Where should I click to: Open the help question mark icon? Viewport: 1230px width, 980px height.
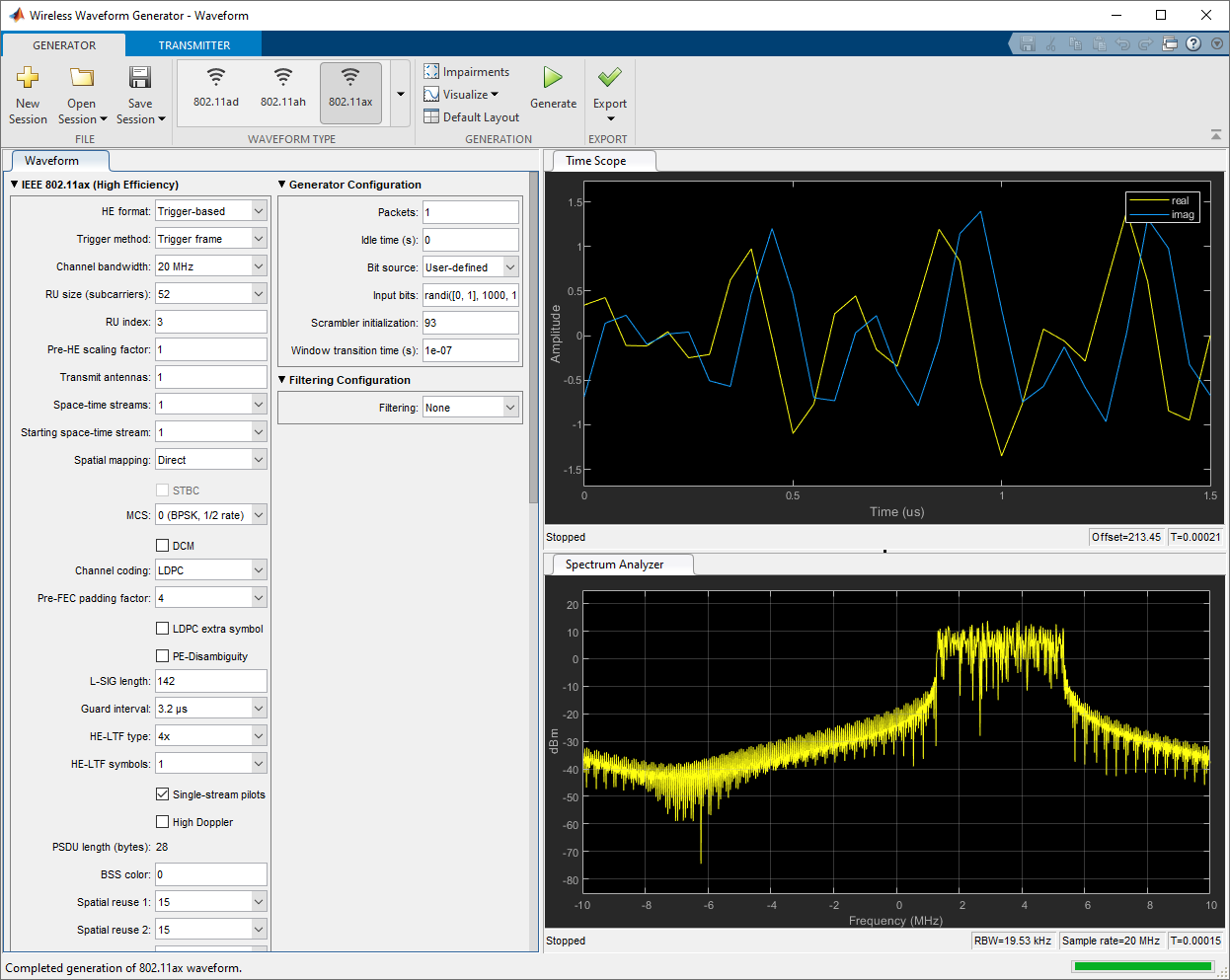pos(1193,43)
